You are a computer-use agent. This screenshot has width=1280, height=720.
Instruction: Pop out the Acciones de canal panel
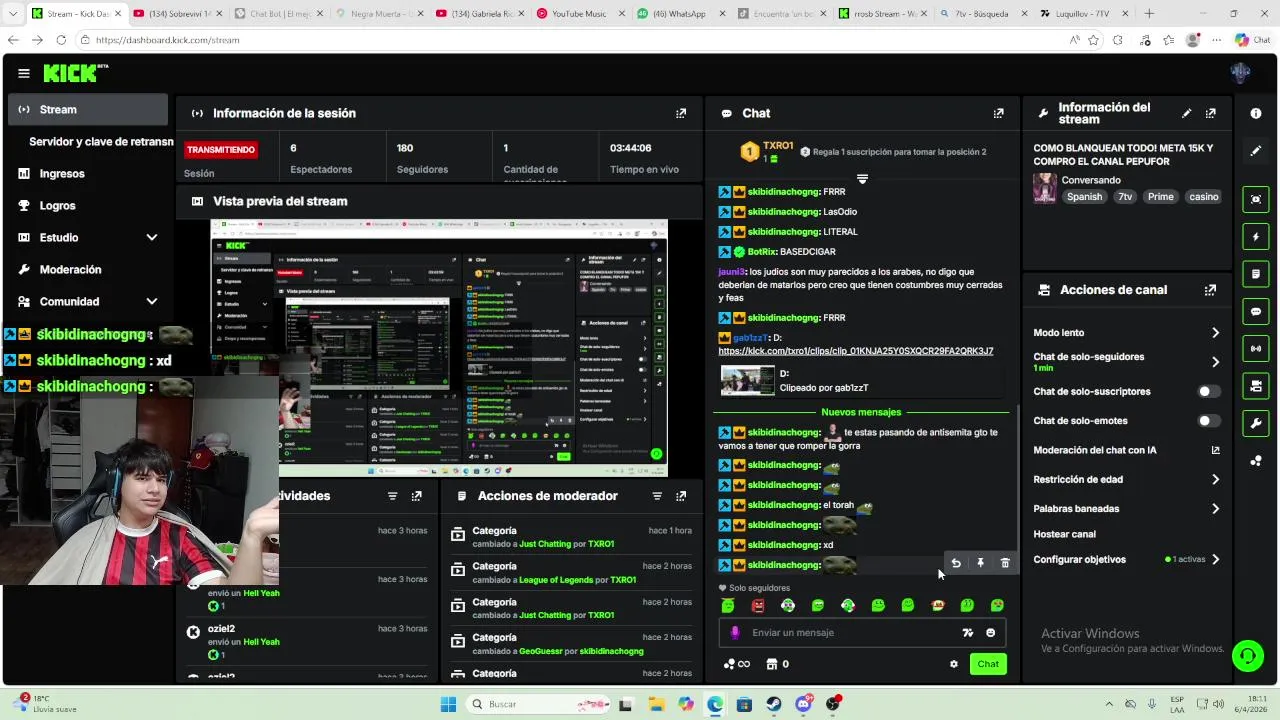(x=1210, y=290)
